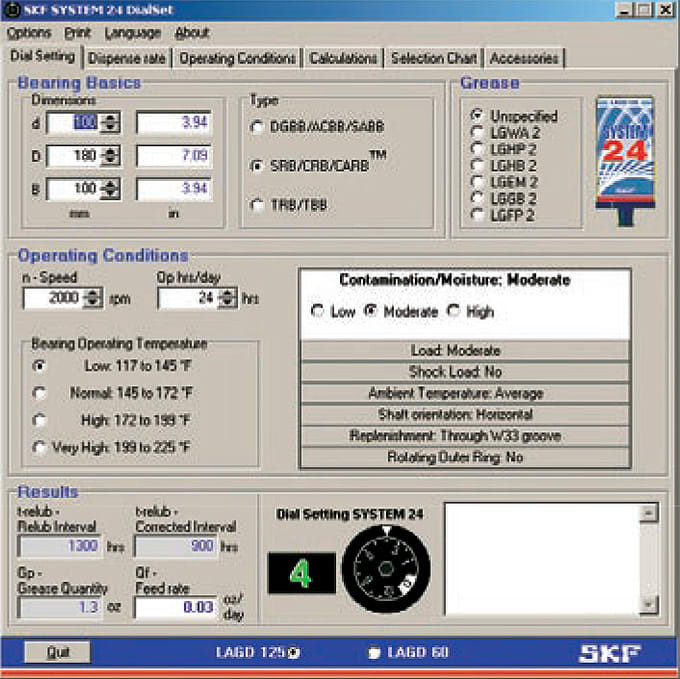
Task: Adjust the B width spinner arrows
Action: (110, 189)
